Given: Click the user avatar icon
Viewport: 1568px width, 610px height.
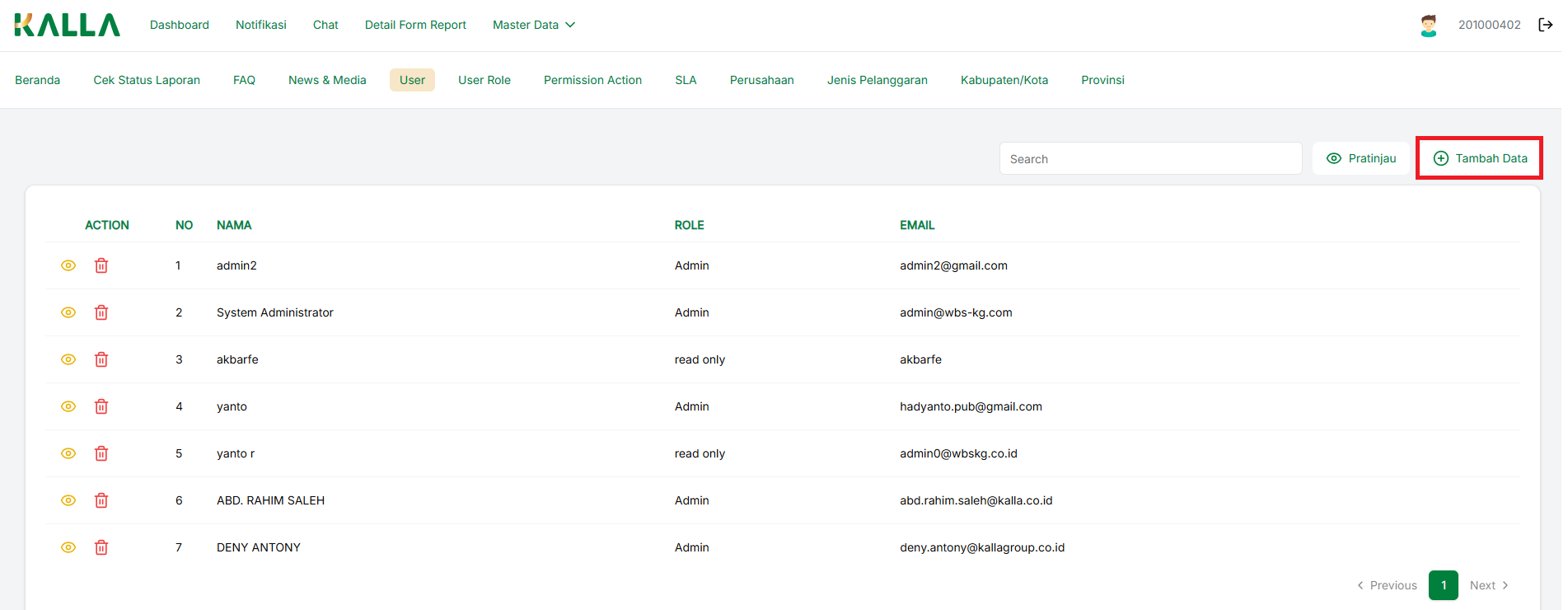Looking at the screenshot, I should click(1428, 26).
